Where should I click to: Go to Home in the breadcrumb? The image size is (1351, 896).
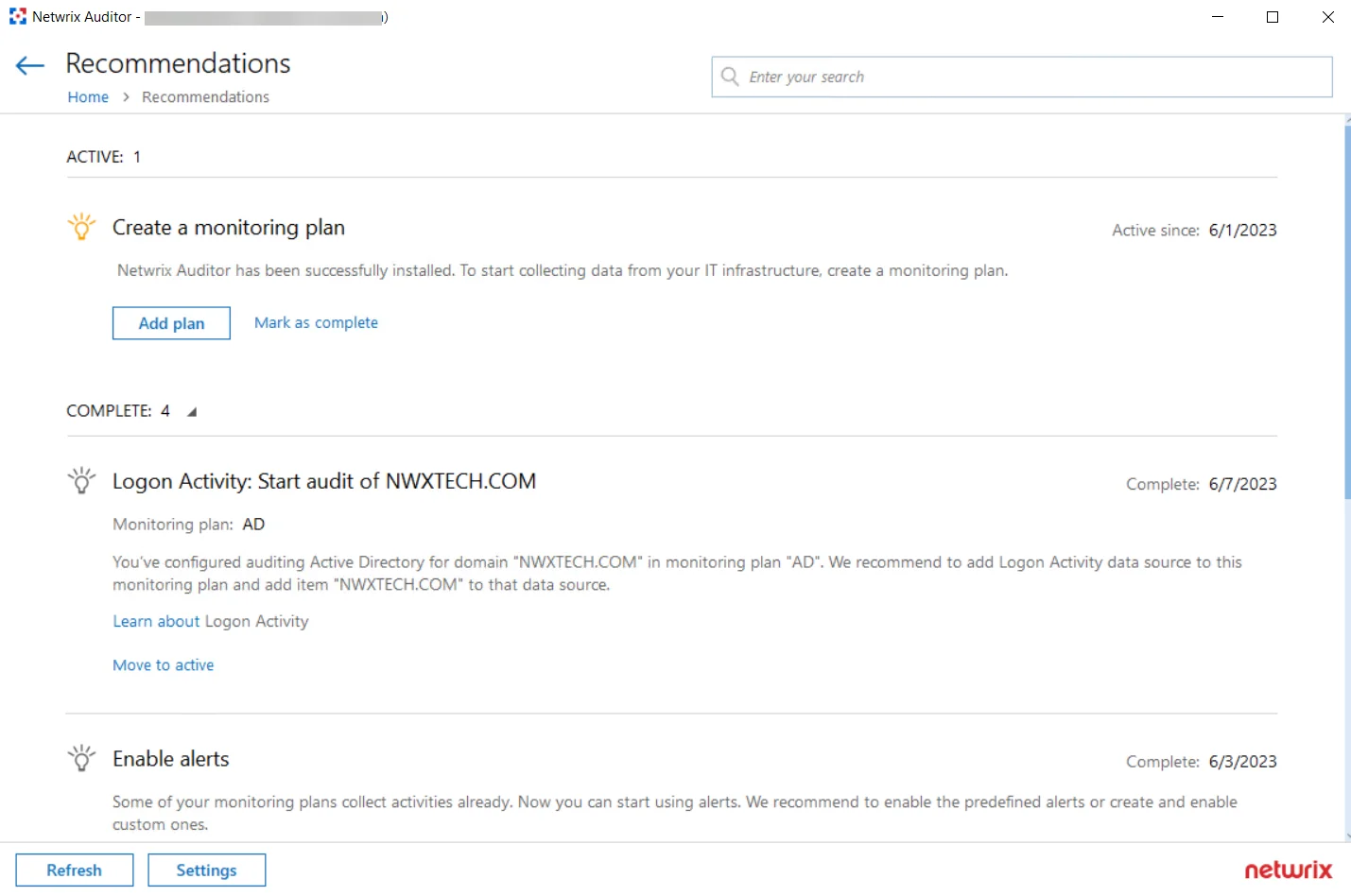(x=88, y=96)
